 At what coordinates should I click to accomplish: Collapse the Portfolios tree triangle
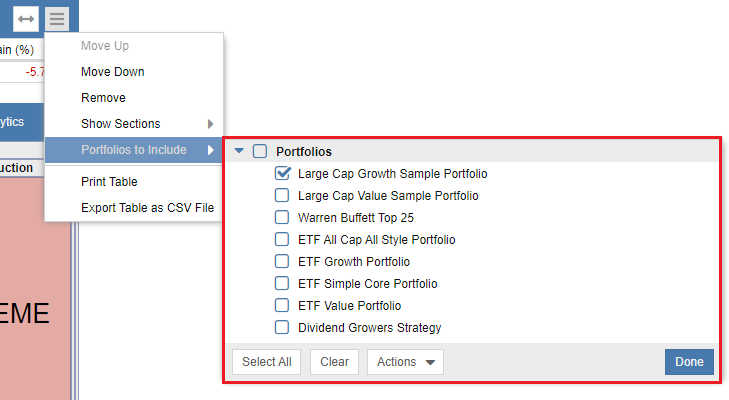(x=239, y=151)
